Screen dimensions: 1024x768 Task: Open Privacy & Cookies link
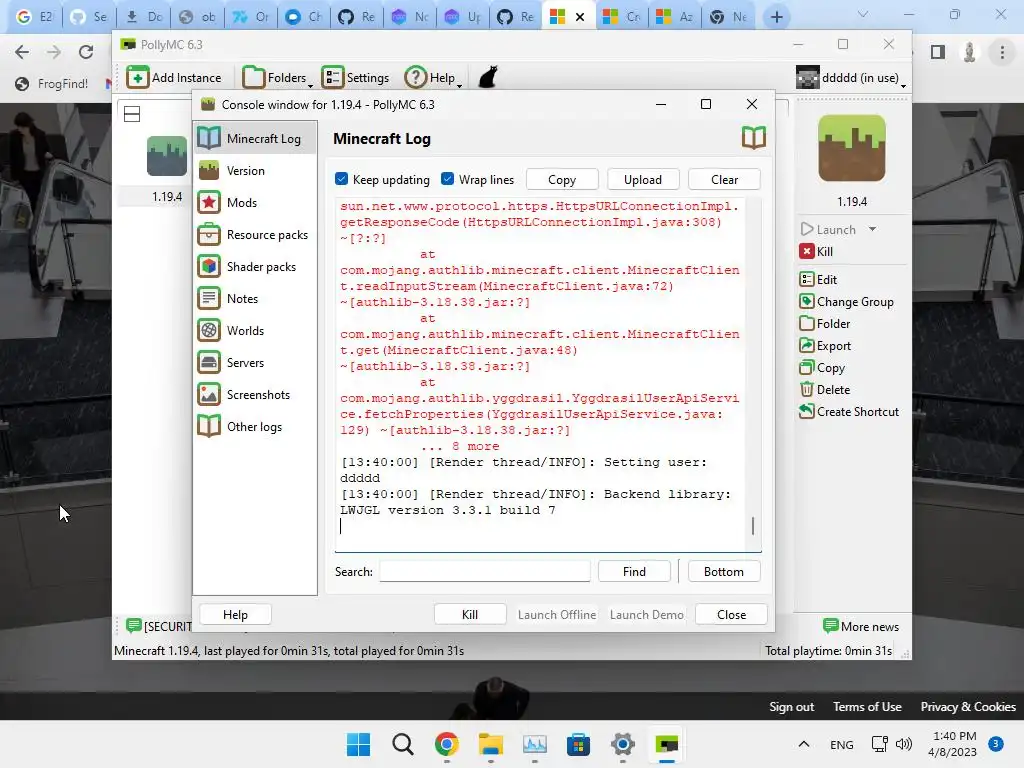[968, 707]
